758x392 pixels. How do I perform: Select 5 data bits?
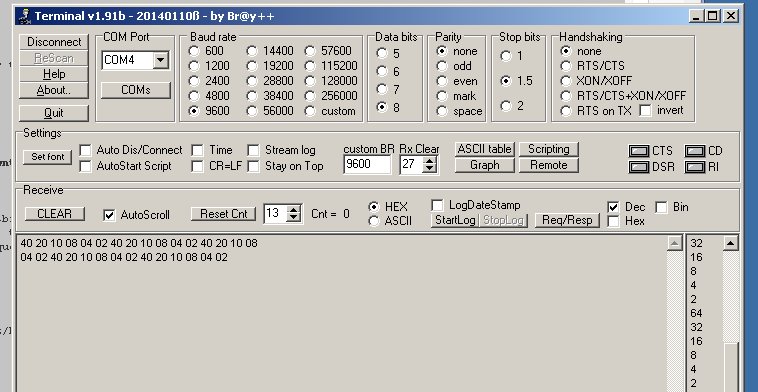coord(382,53)
